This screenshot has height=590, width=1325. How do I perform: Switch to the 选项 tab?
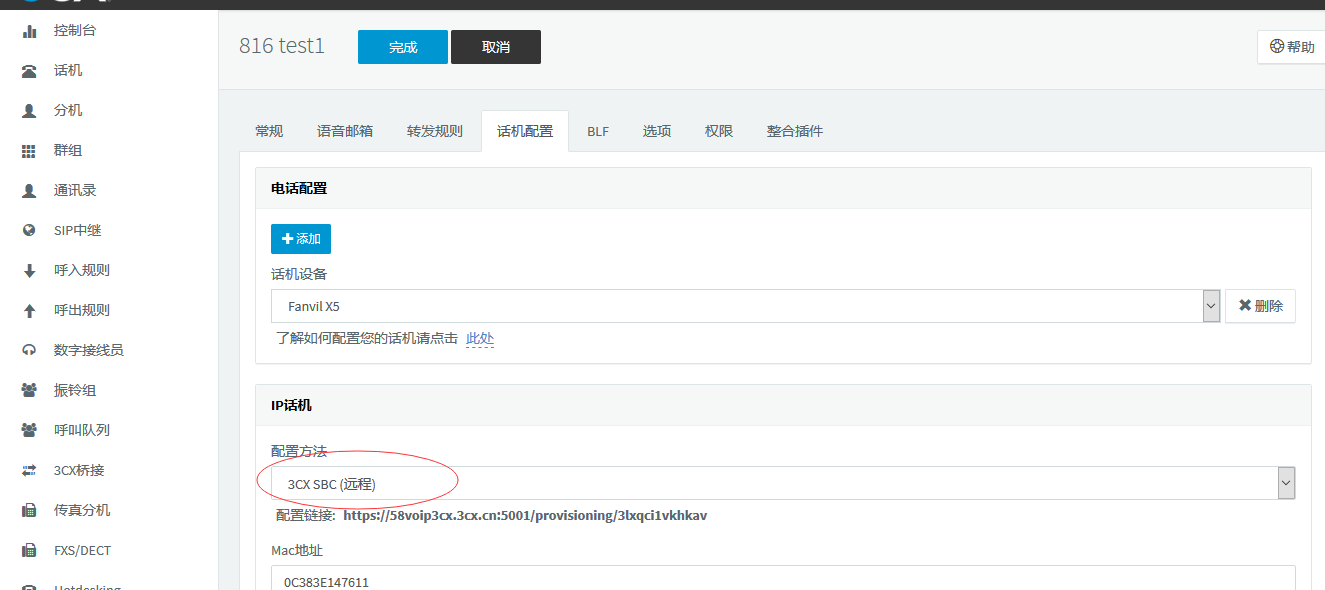click(657, 131)
